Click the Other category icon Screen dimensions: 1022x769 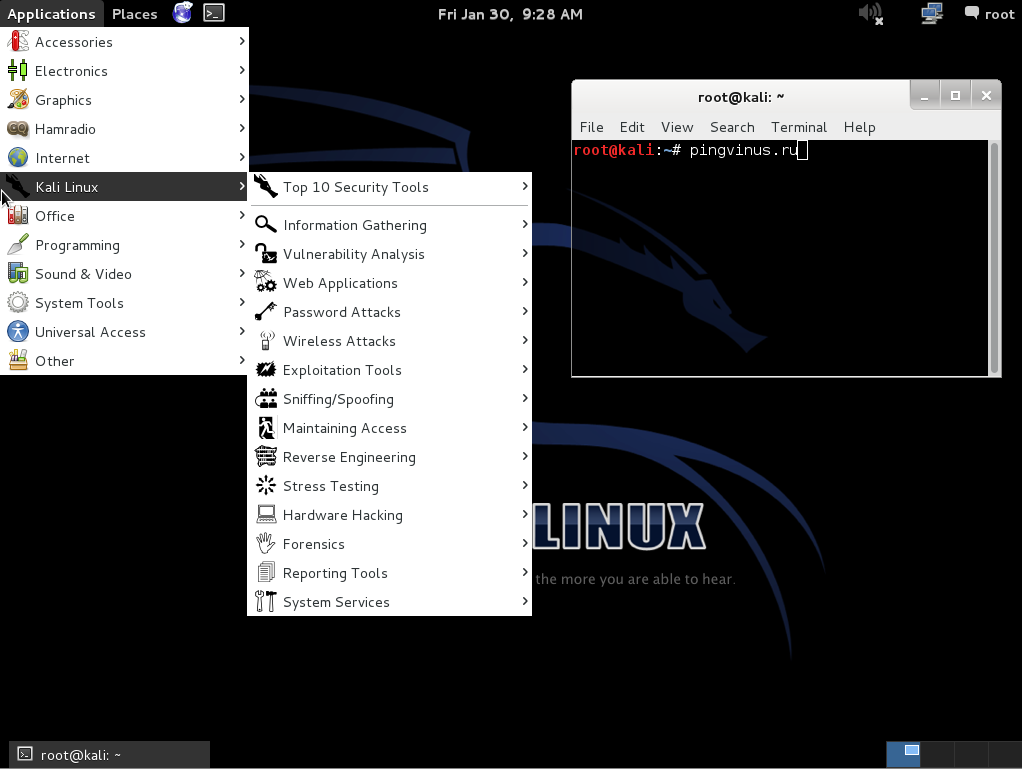pos(18,360)
